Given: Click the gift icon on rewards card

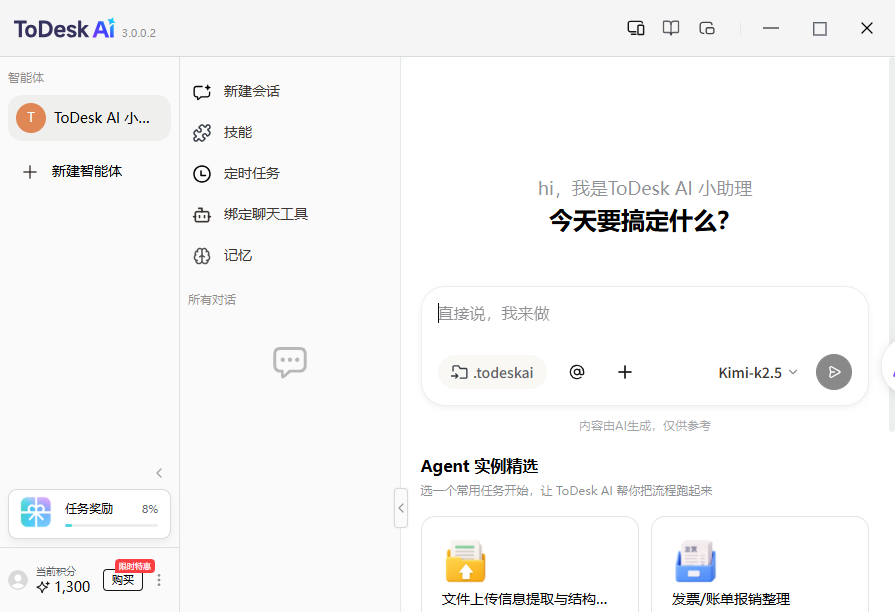Looking at the screenshot, I should pos(36,512).
